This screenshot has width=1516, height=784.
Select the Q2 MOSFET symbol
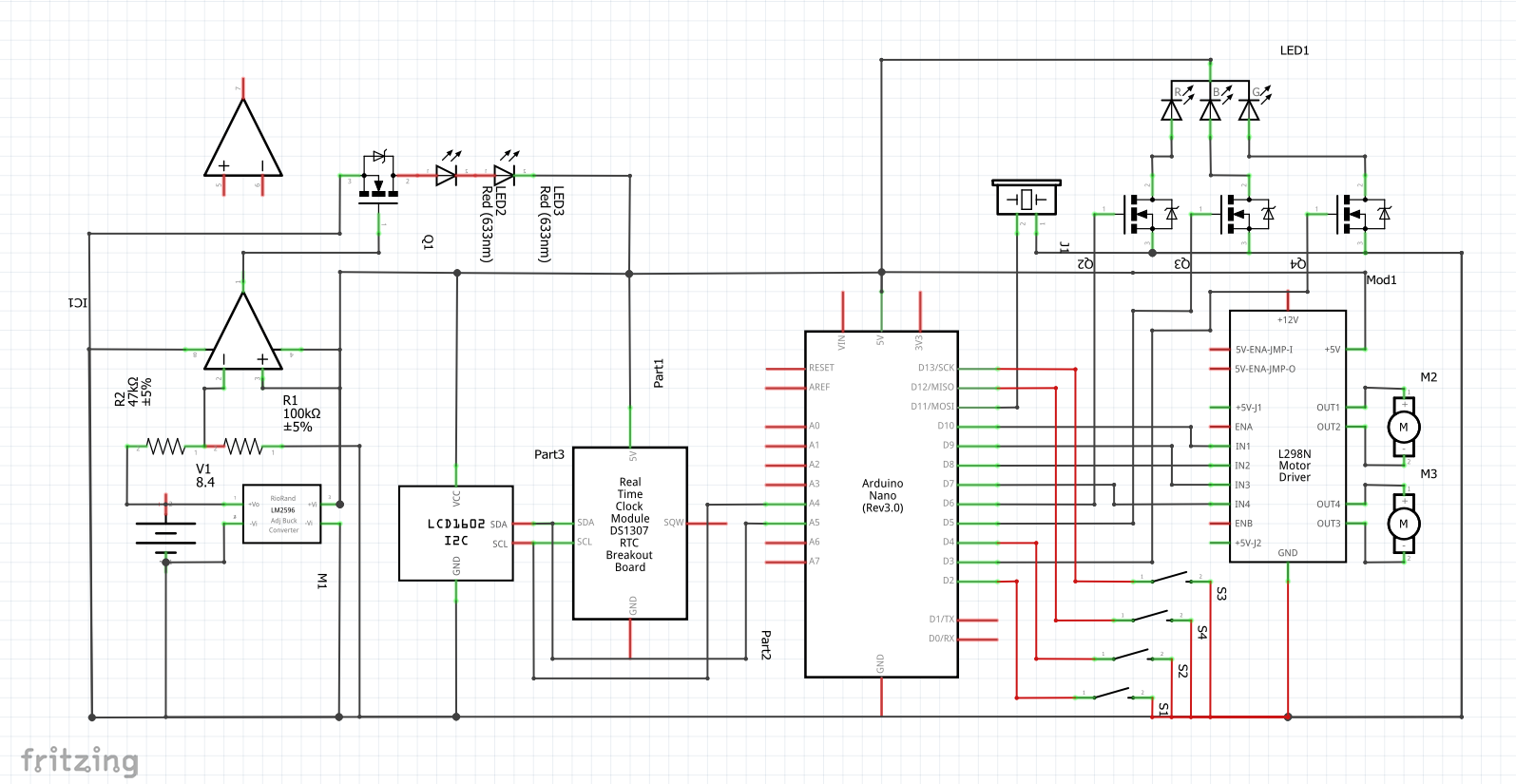point(1152,214)
